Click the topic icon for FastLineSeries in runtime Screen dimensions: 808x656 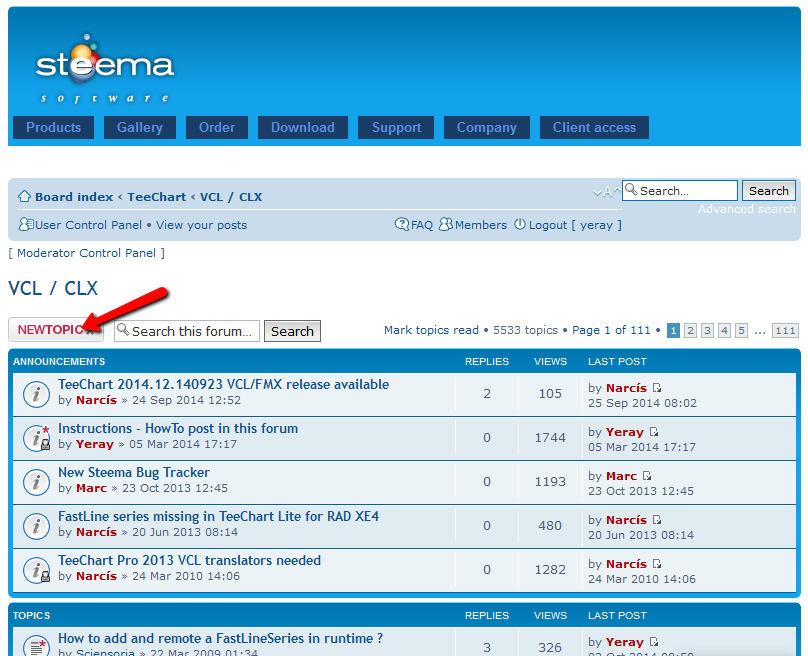tap(37, 645)
